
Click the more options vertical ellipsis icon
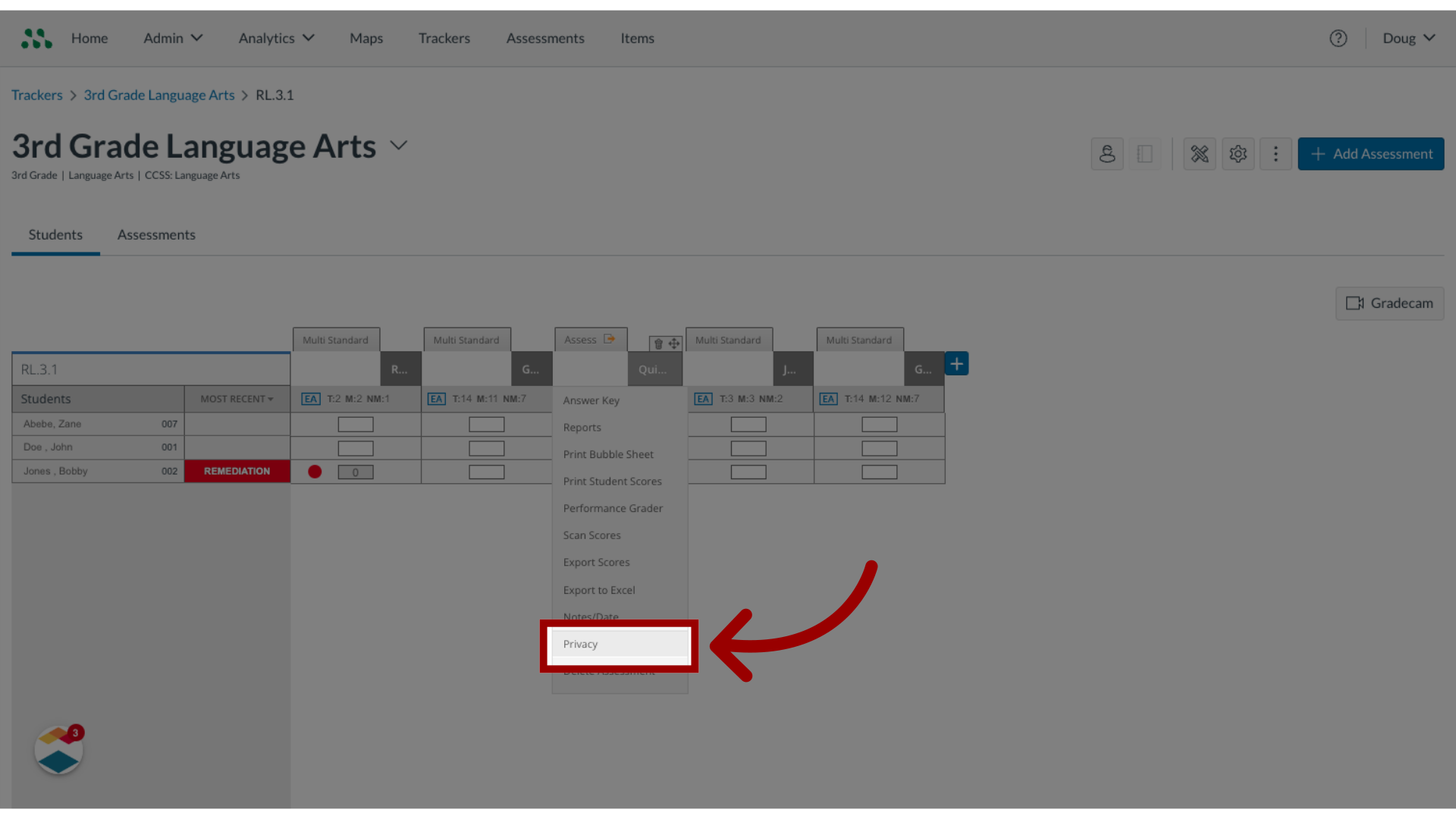click(x=1276, y=153)
